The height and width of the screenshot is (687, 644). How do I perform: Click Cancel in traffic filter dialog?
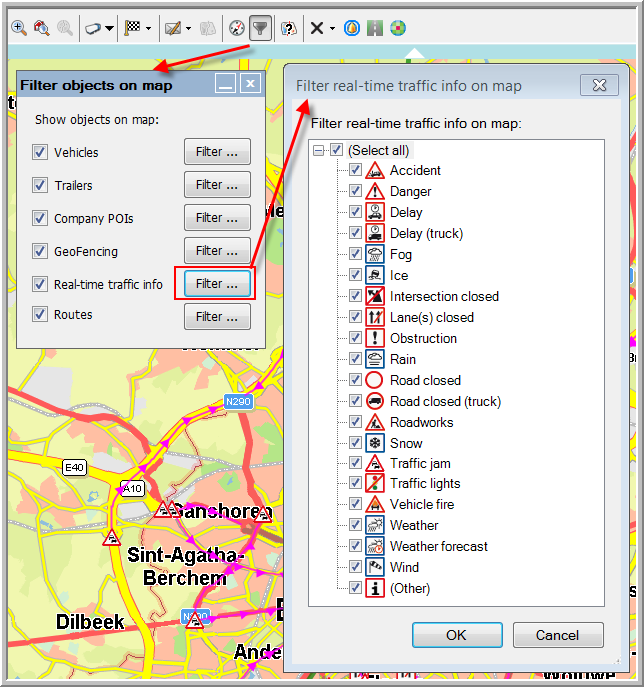click(x=557, y=635)
